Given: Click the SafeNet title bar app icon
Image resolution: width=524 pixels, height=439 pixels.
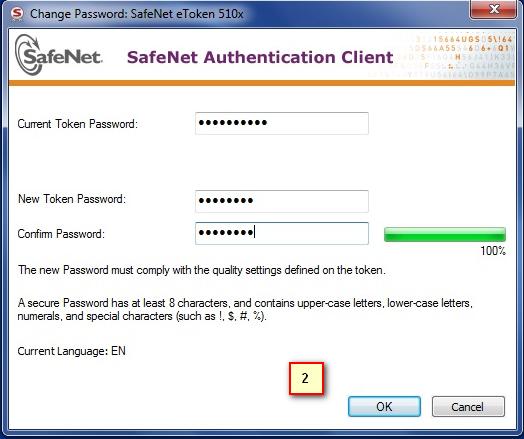Looking at the screenshot, I should (17, 14).
